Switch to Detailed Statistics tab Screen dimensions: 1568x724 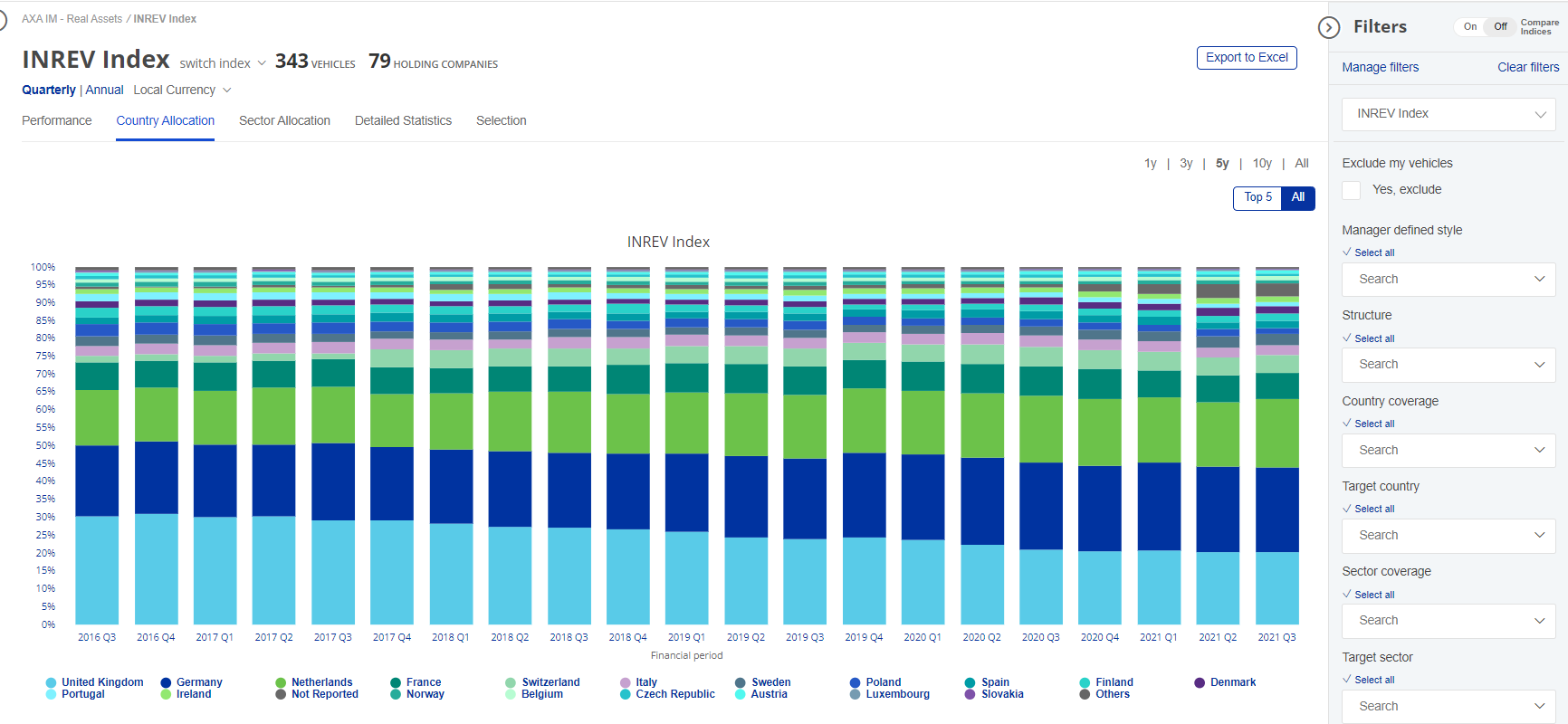click(403, 121)
